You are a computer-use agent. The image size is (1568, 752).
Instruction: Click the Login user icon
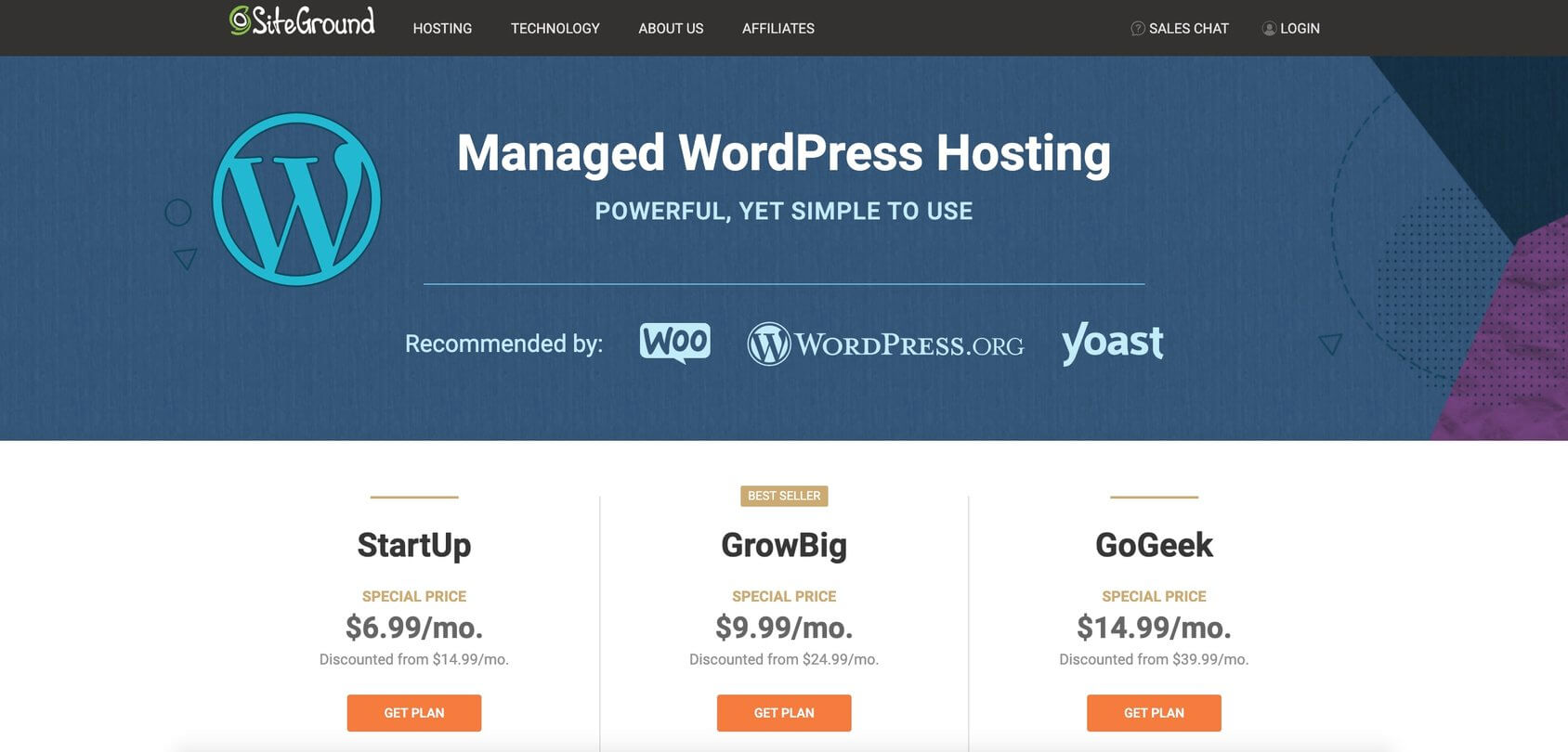[1268, 29]
